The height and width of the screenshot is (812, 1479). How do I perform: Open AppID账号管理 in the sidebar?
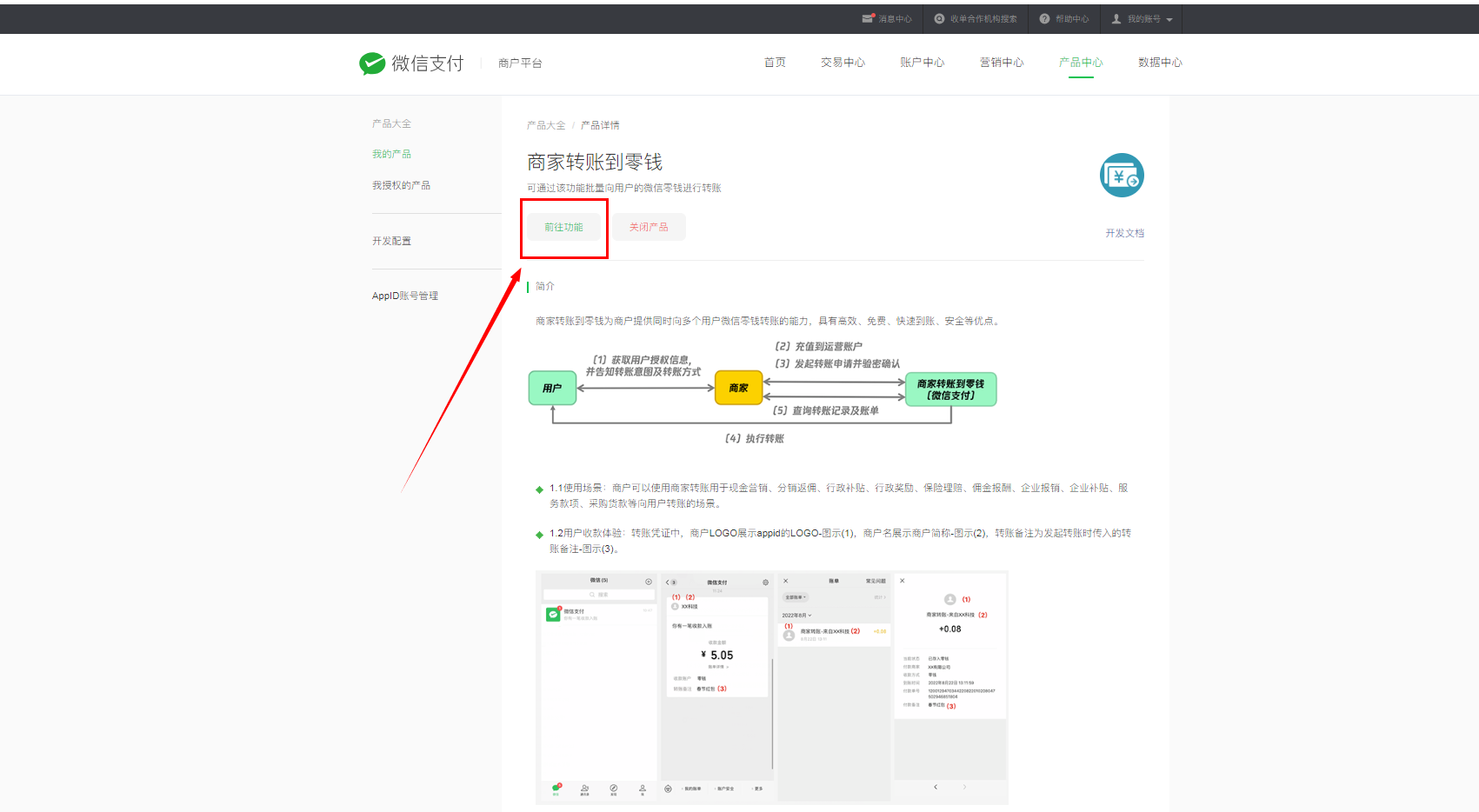[405, 296]
